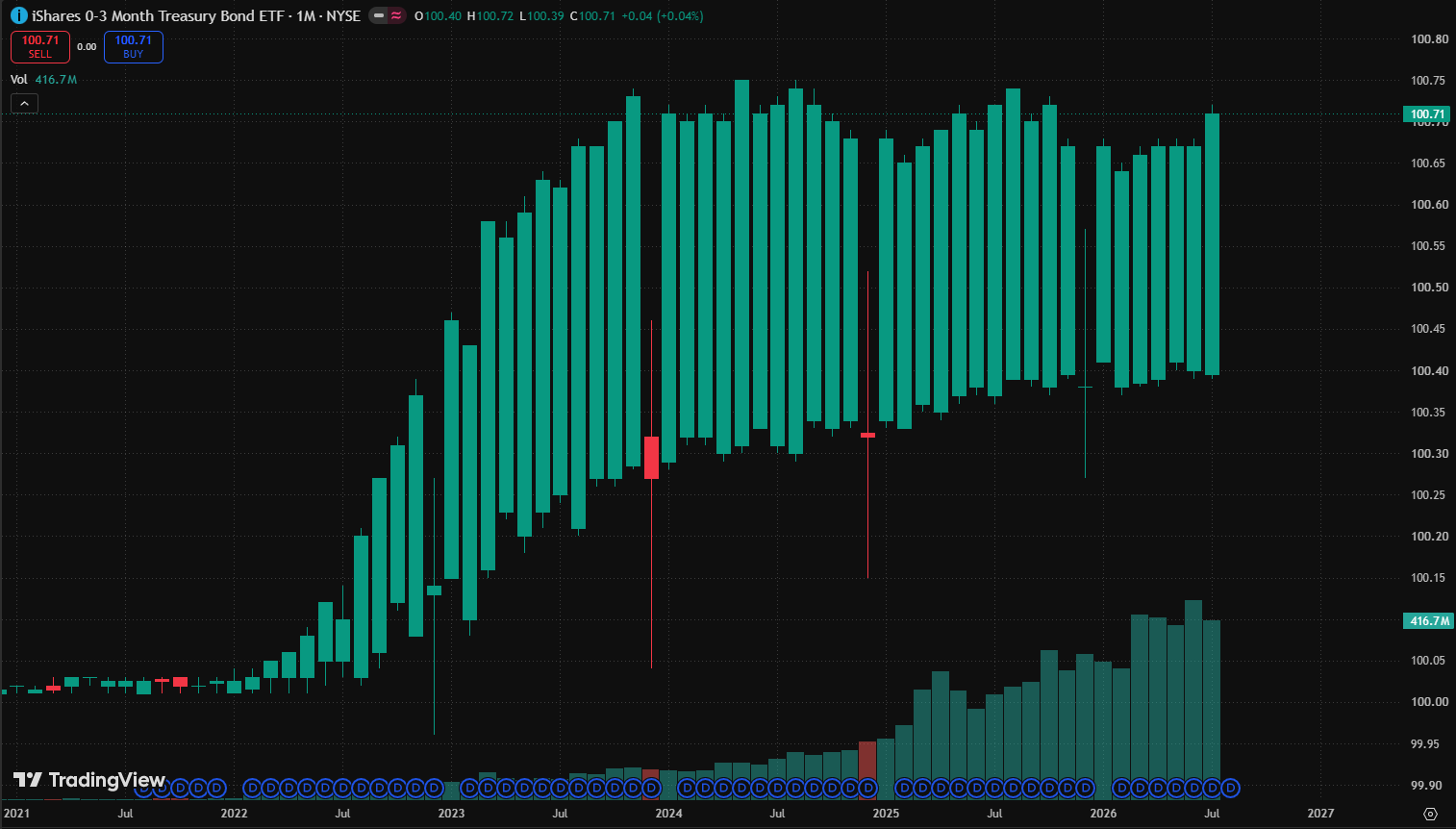
Task: Click the 100.45 price axis label
Action: [1429, 329]
